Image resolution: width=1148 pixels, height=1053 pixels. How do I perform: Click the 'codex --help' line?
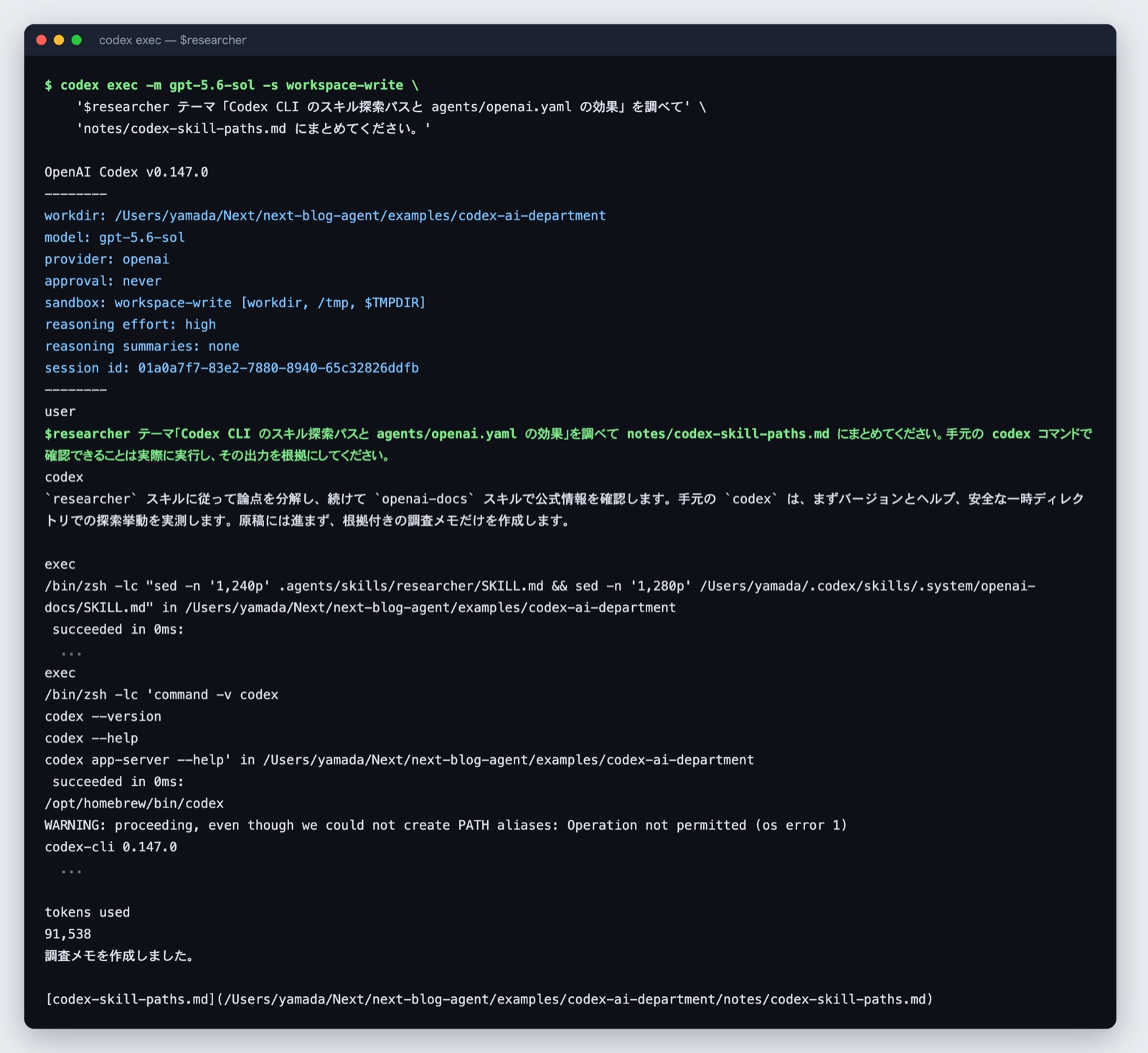click(x=91, y=738)
